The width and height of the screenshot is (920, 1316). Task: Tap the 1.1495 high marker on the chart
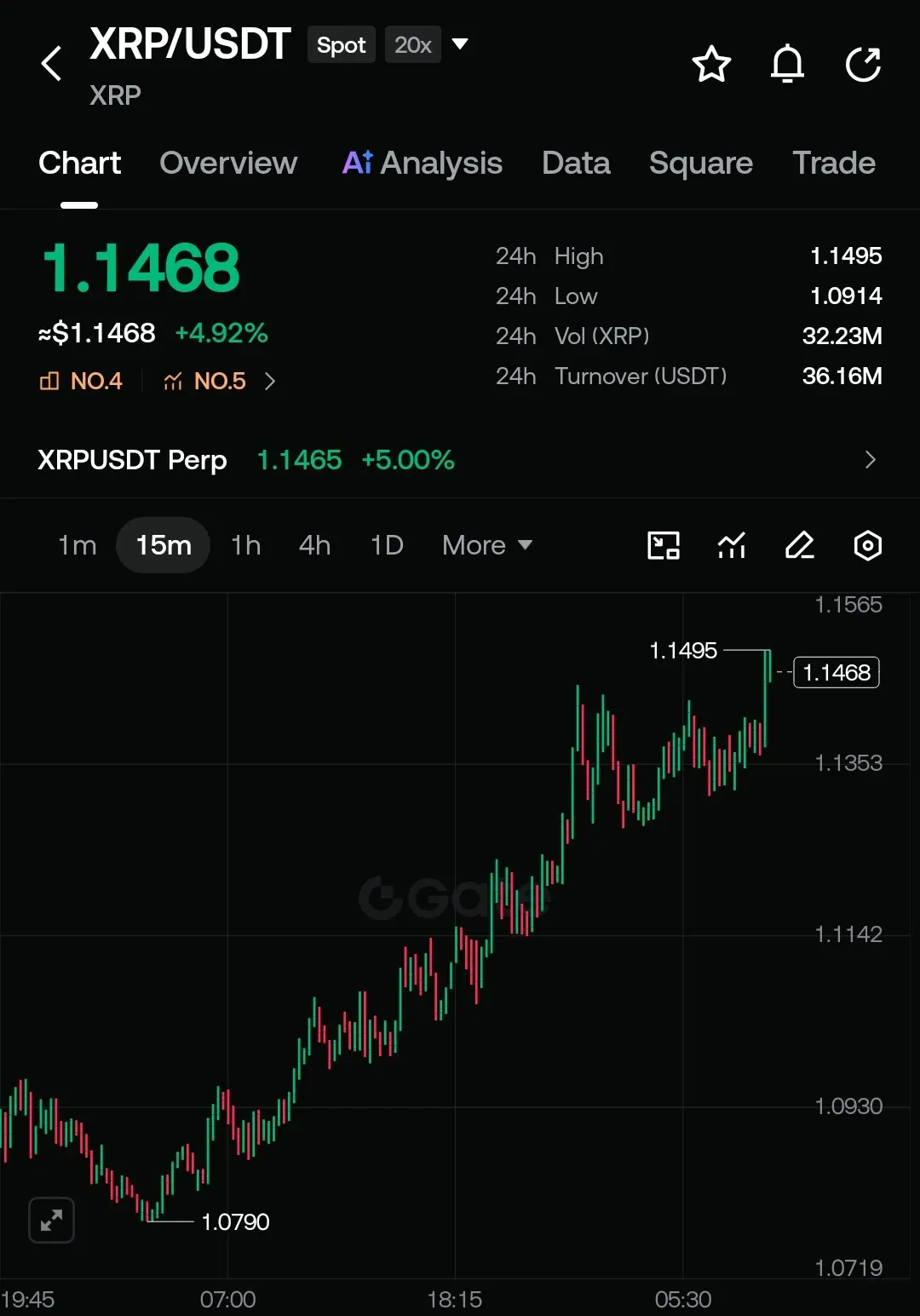(683, 651)
